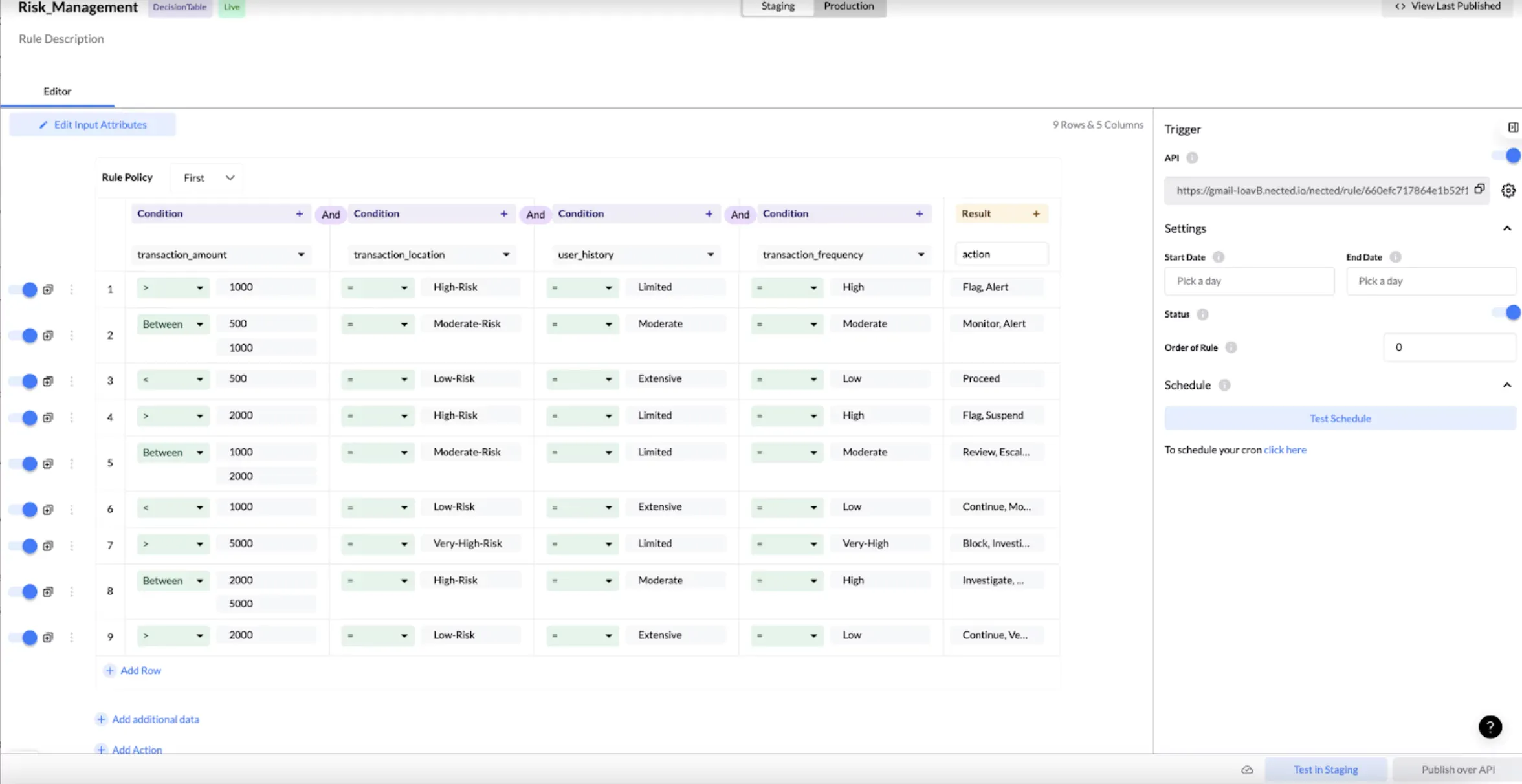Click the Start Date pick a day field
Image resolution: width=1522 pixels, height=784 pixels.
(1248, 281)
